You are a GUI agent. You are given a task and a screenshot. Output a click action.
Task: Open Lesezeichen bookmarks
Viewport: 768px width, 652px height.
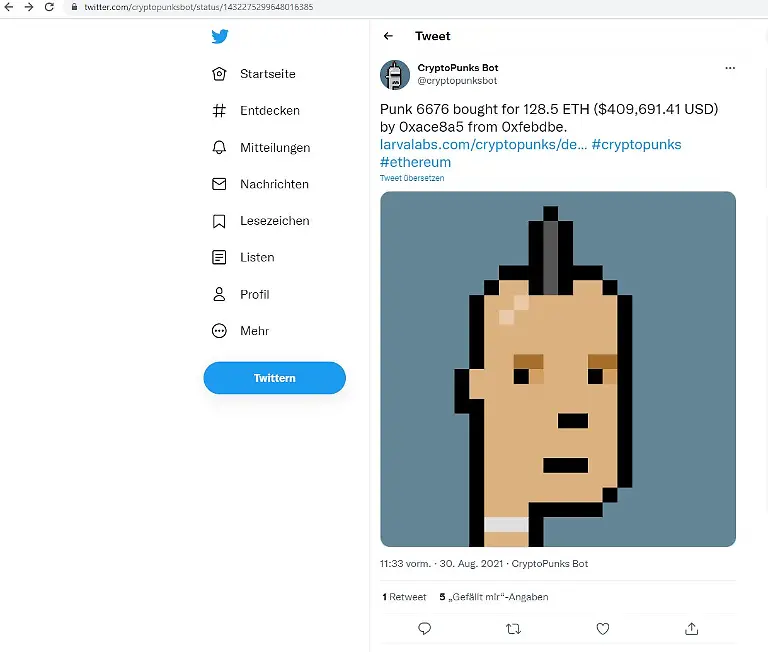pos(274,221)
